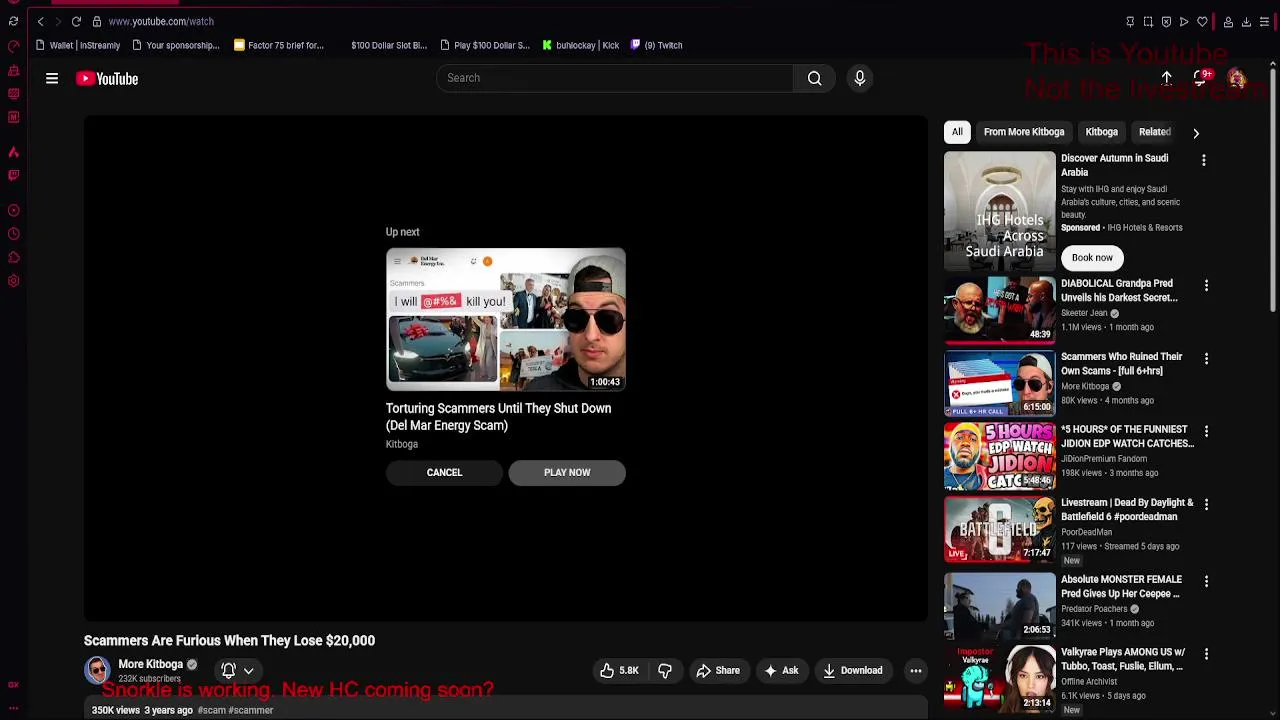1280x720 pixels.
Task: Open Torturing Scammers up next thumbnail
Action: tap(506, 319)
